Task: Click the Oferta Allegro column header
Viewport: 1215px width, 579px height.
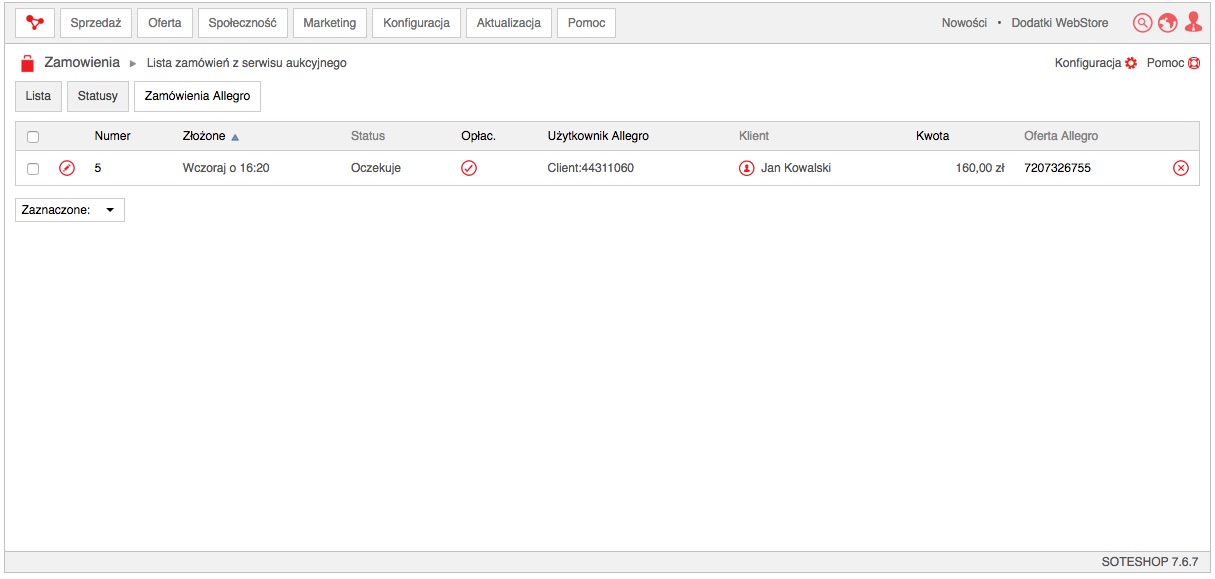Action: point(1061,136)
